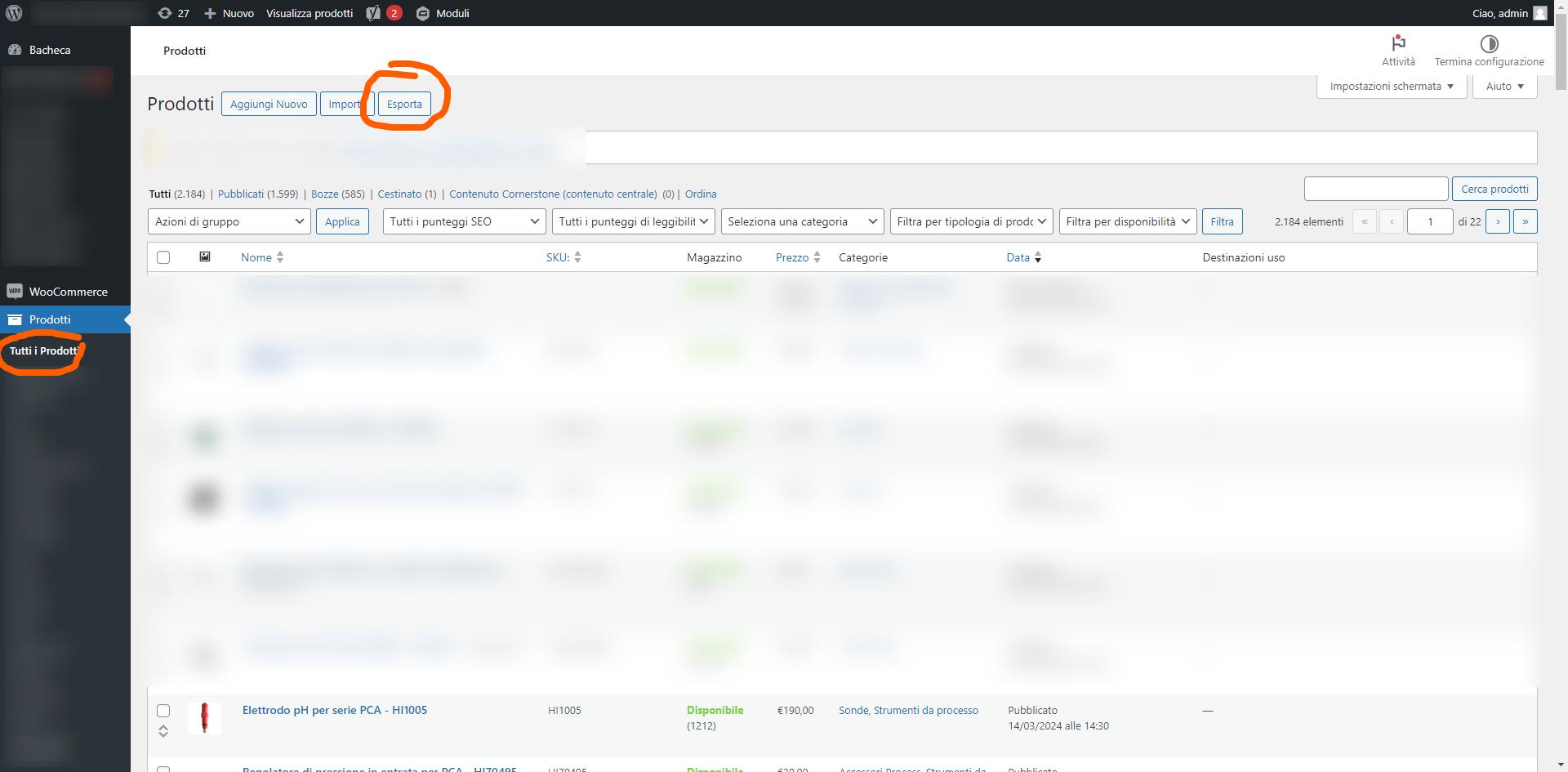Click the product search input field
Viewport: 1568px width, 772px height.
coord(1375,189)
